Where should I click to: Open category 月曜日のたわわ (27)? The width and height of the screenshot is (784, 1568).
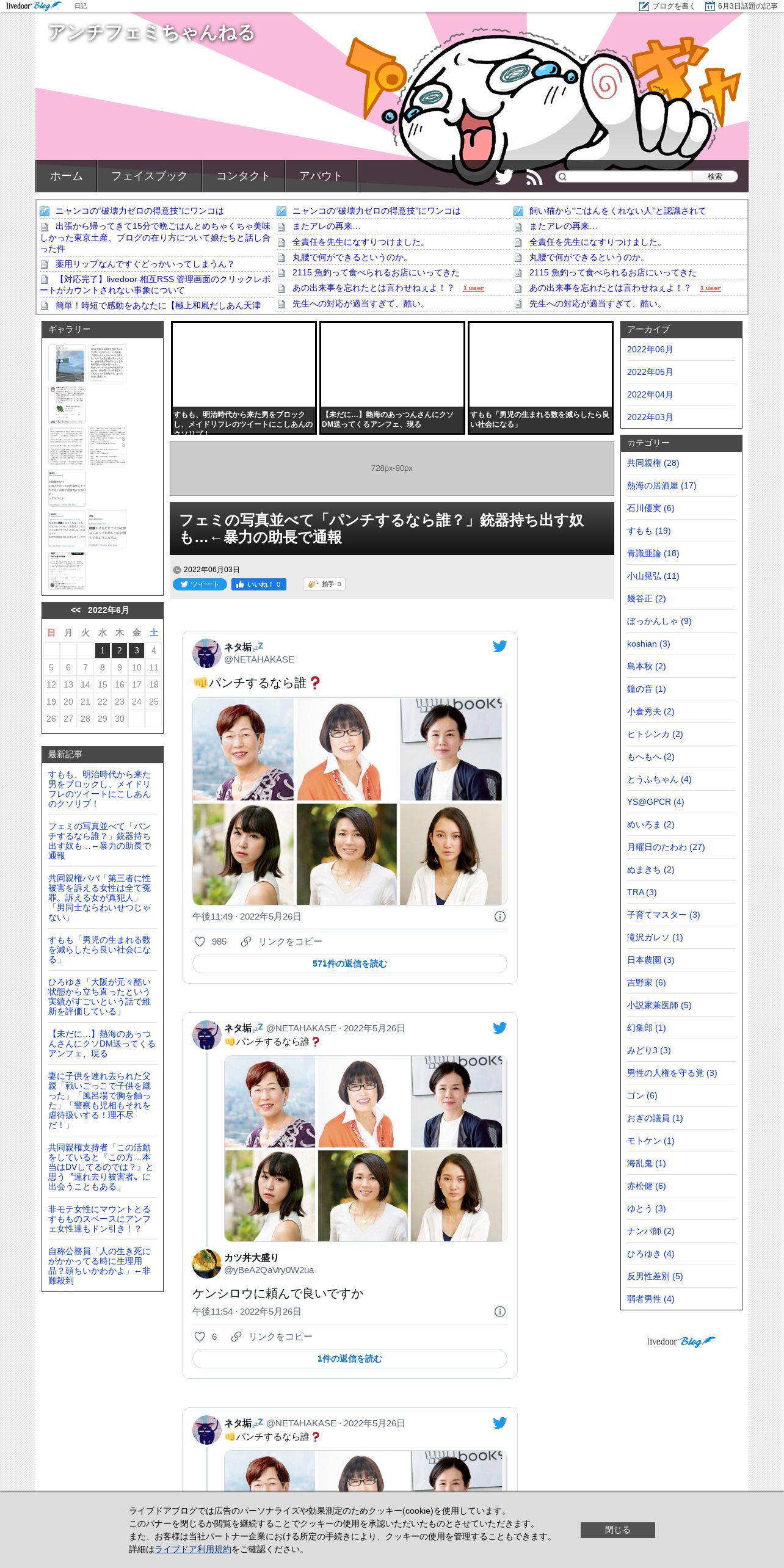(x=666, y=847)
